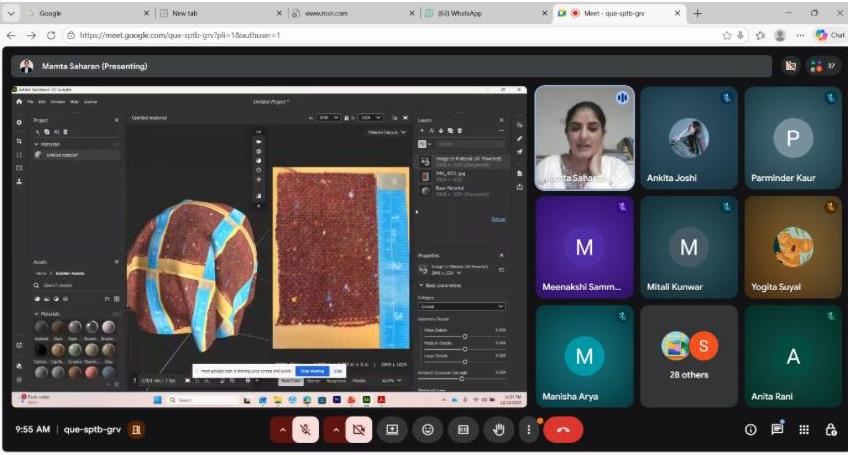Open meeting details info icon

750,429
